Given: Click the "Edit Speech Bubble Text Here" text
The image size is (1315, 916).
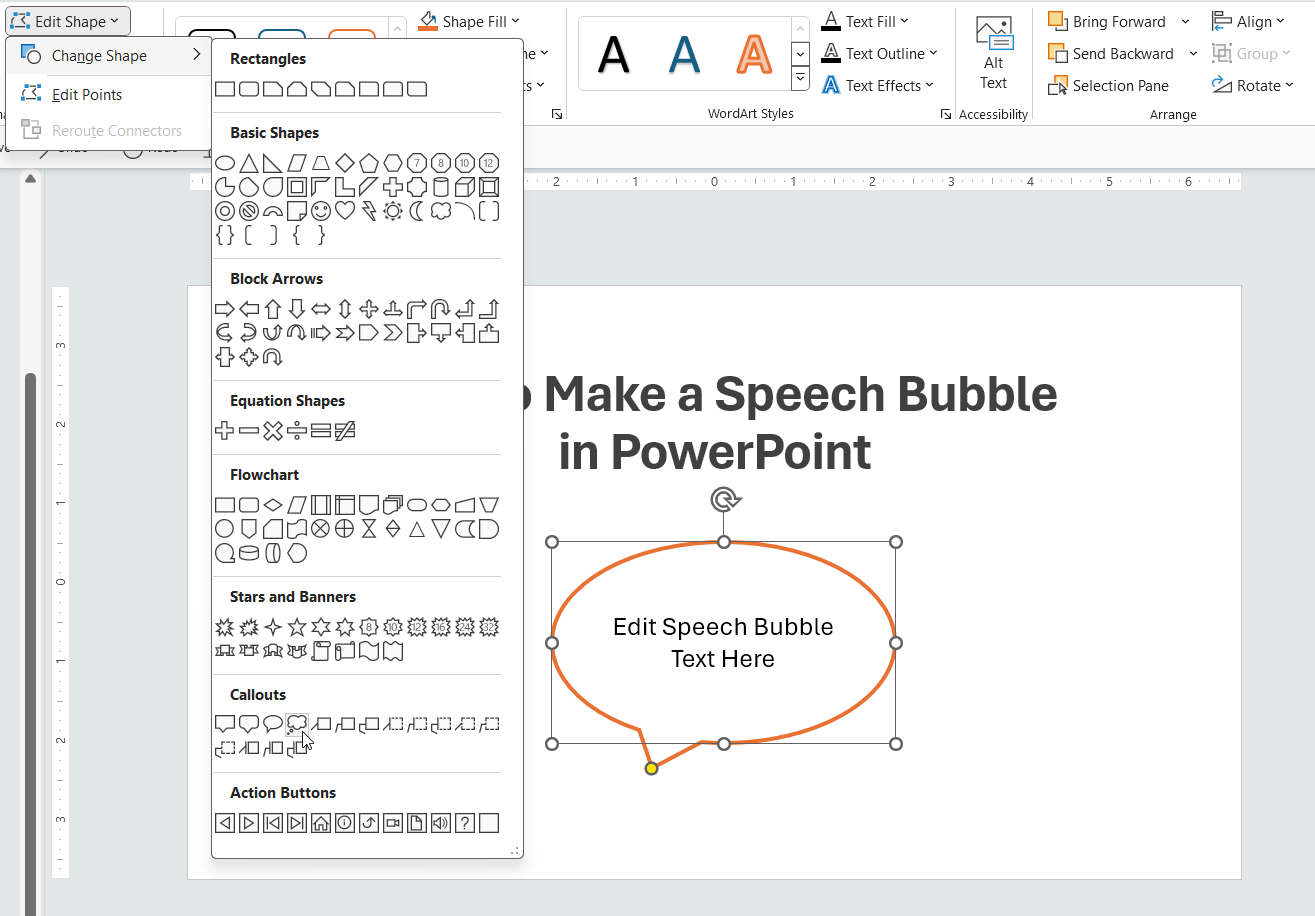Looking at the screenshot, I should 723,643.
